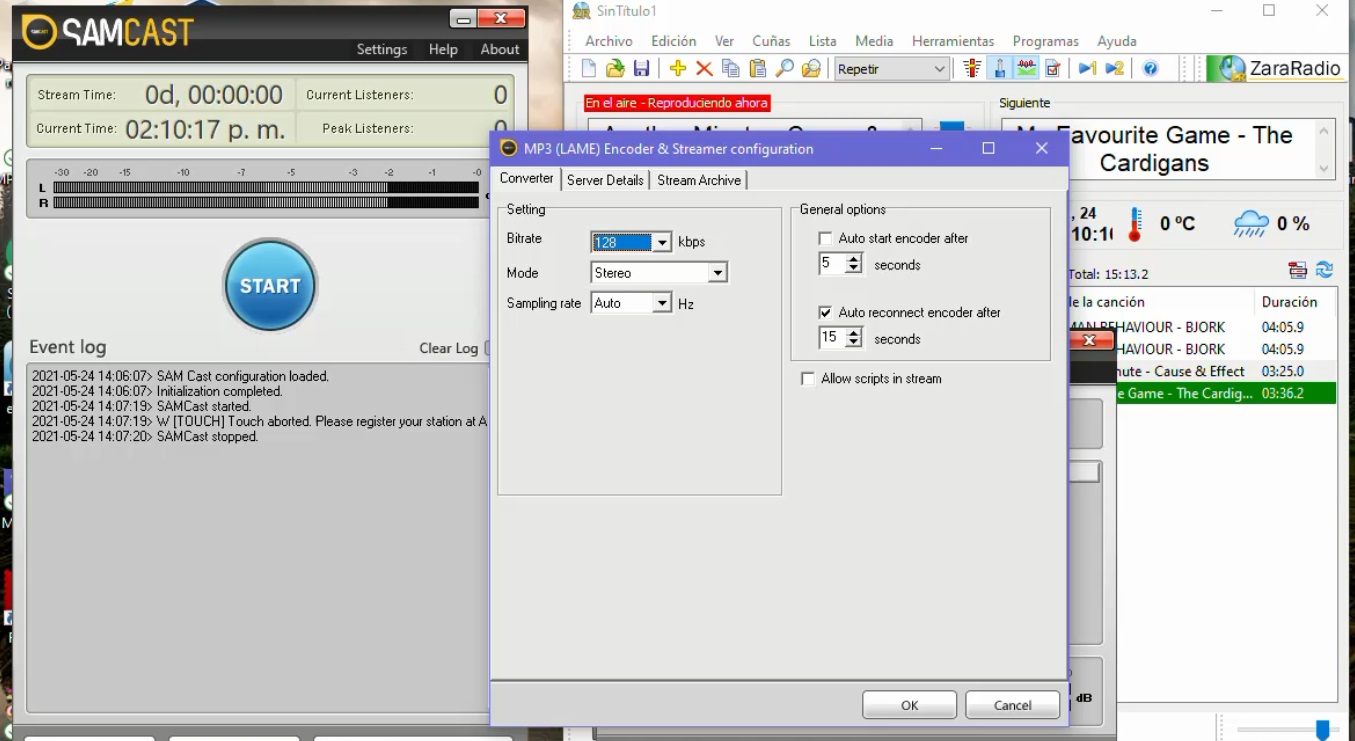Select the highlighted green Cardigans playlist row
The height and width of the screenshot is (741, 1355).
point(1226,393)
